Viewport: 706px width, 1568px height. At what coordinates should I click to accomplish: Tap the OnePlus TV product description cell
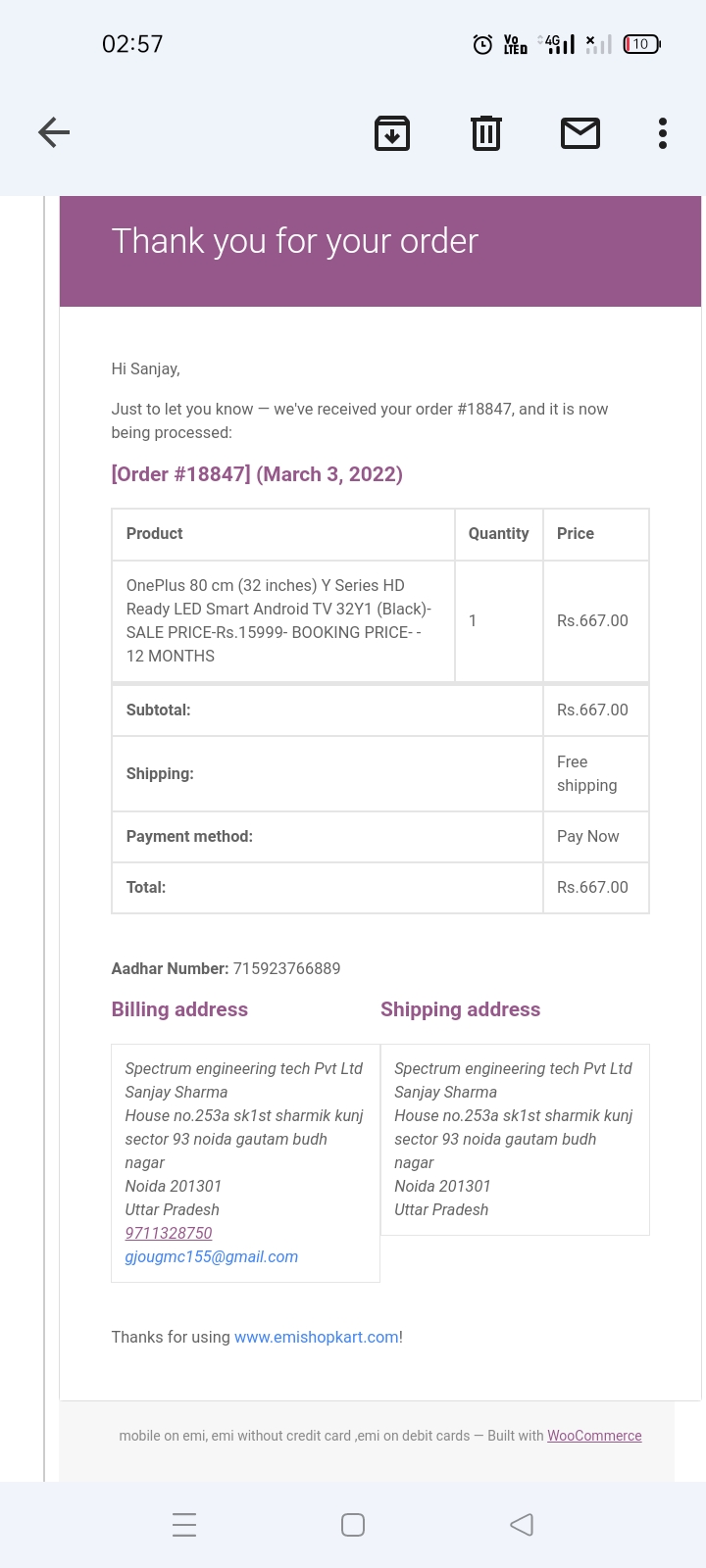pos(283,620)
